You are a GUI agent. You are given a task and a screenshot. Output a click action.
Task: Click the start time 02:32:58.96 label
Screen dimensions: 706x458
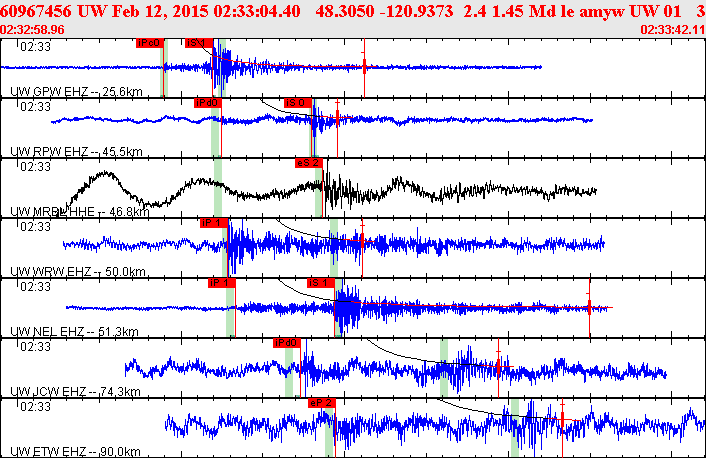tap(33, 29)
